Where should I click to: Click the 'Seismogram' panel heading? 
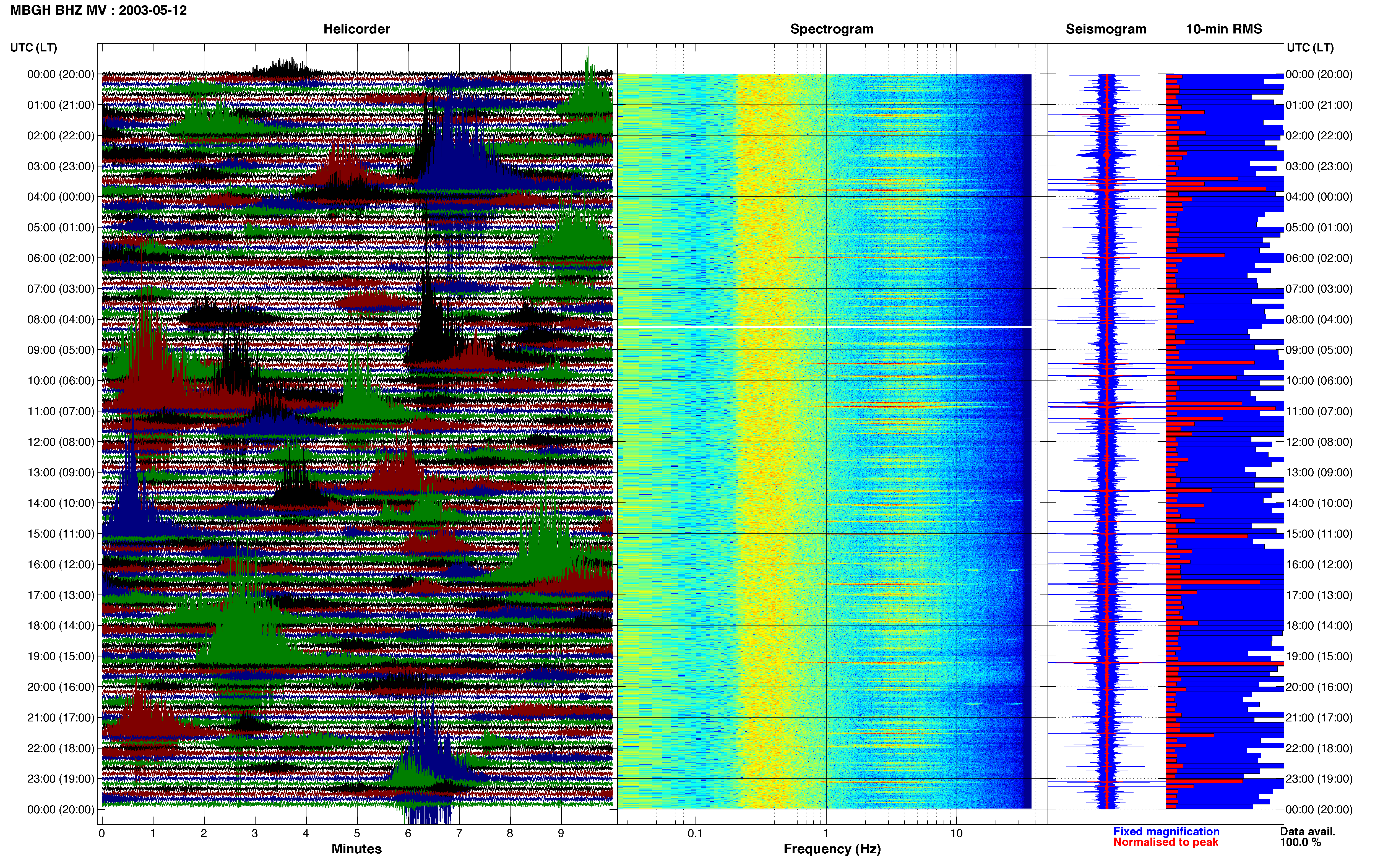tap(1106, 29)
